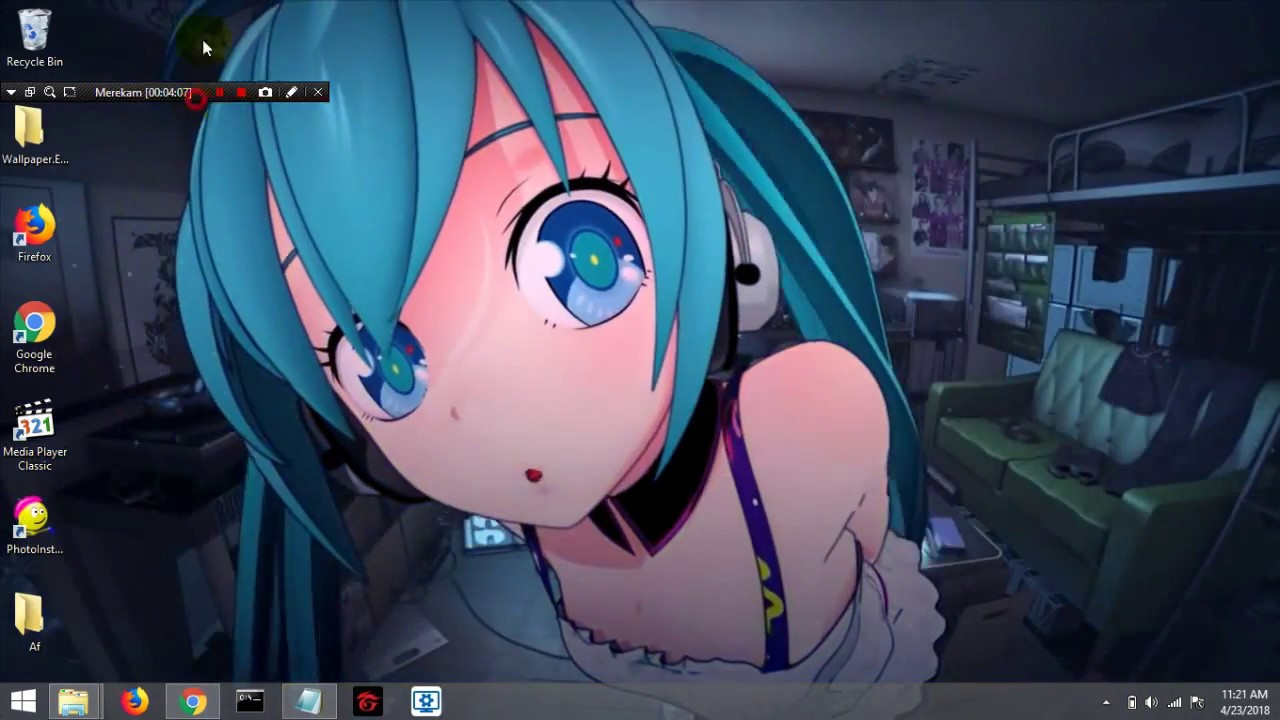Select the Firefox desktop shortcut
Viewport: 1280px width, 720px height.
(x=34, y=233)
